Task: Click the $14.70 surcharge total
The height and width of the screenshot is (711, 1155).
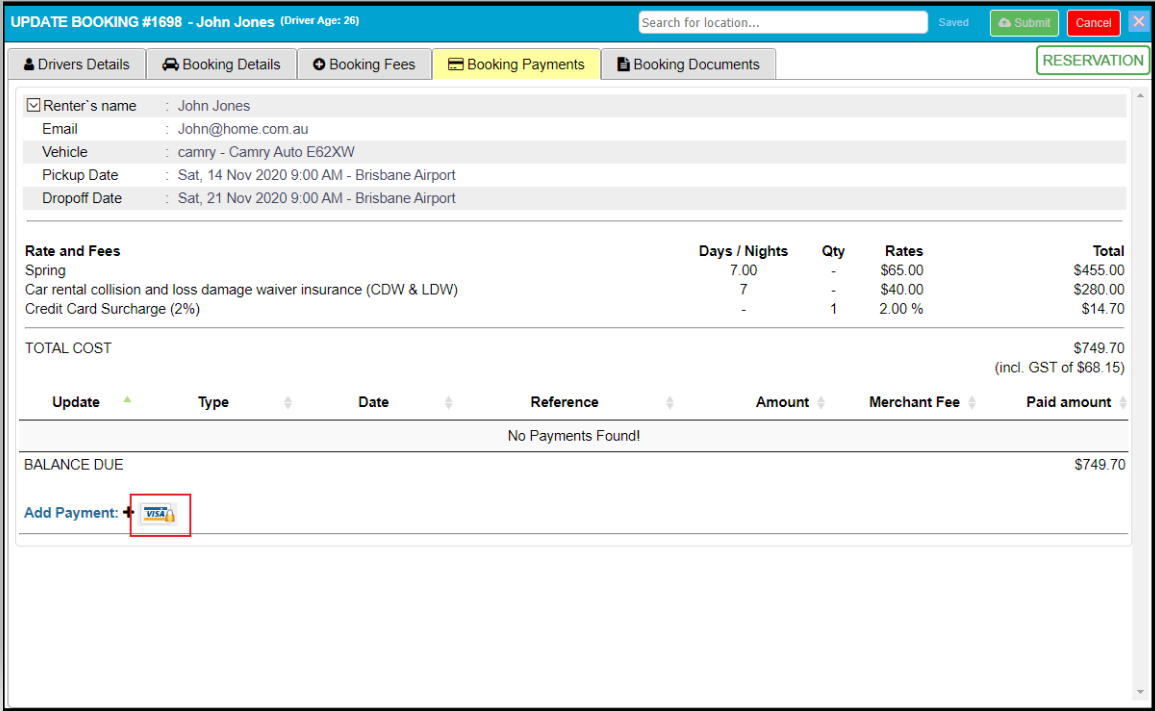Action: (x=1103, y=309)
